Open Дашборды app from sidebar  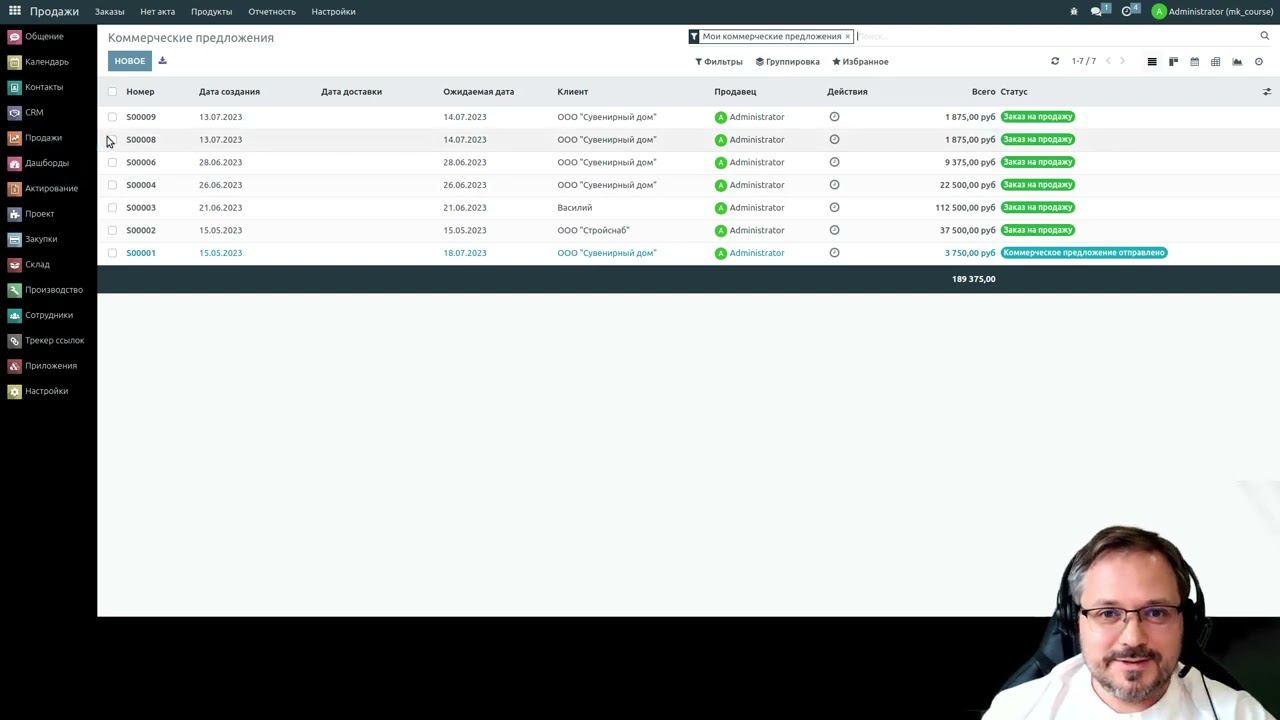[x=38, y=163]
